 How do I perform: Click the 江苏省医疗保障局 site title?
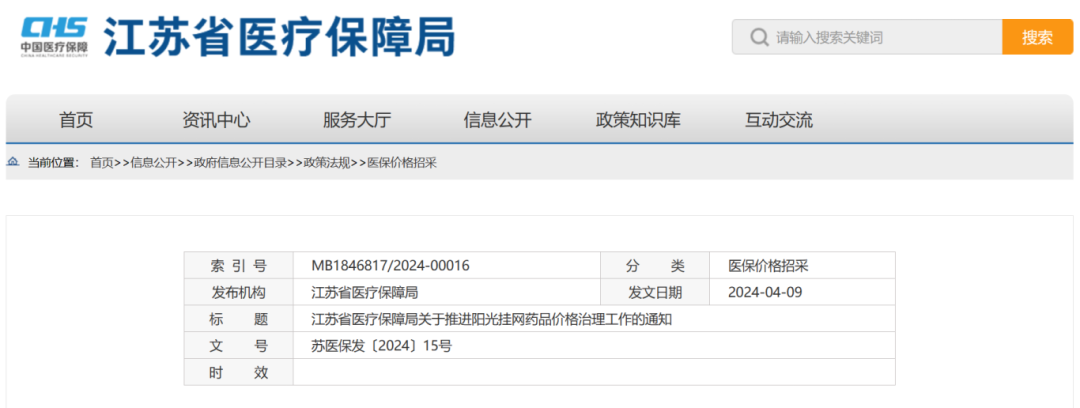pos(280,37)
